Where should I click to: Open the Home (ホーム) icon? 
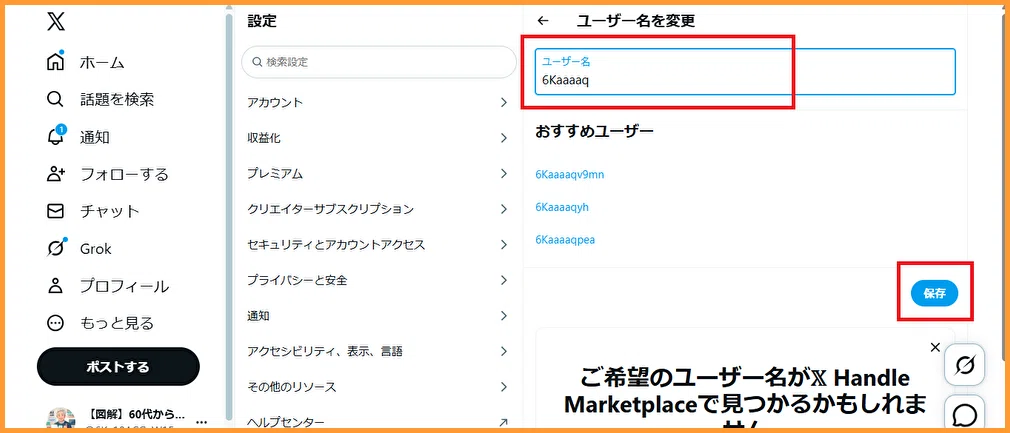point(56,62)
